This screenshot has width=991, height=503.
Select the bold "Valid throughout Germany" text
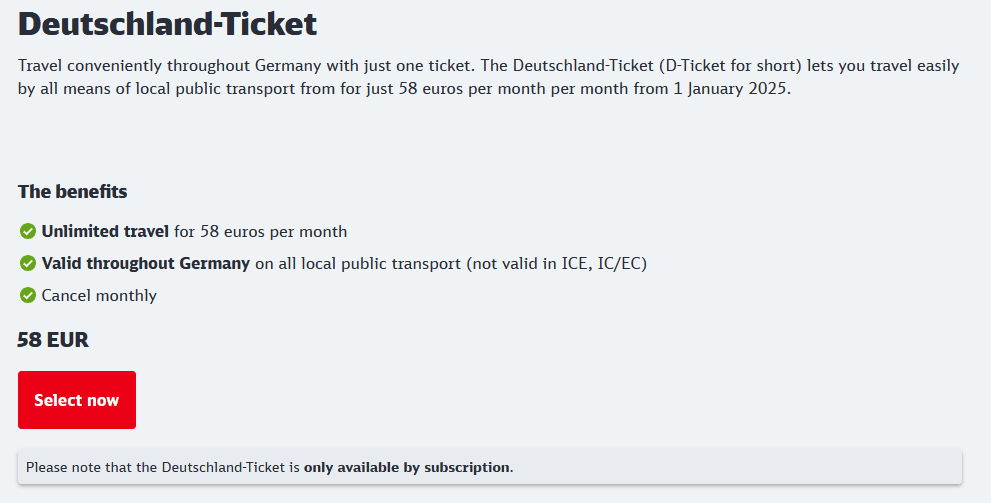point(145,264)
